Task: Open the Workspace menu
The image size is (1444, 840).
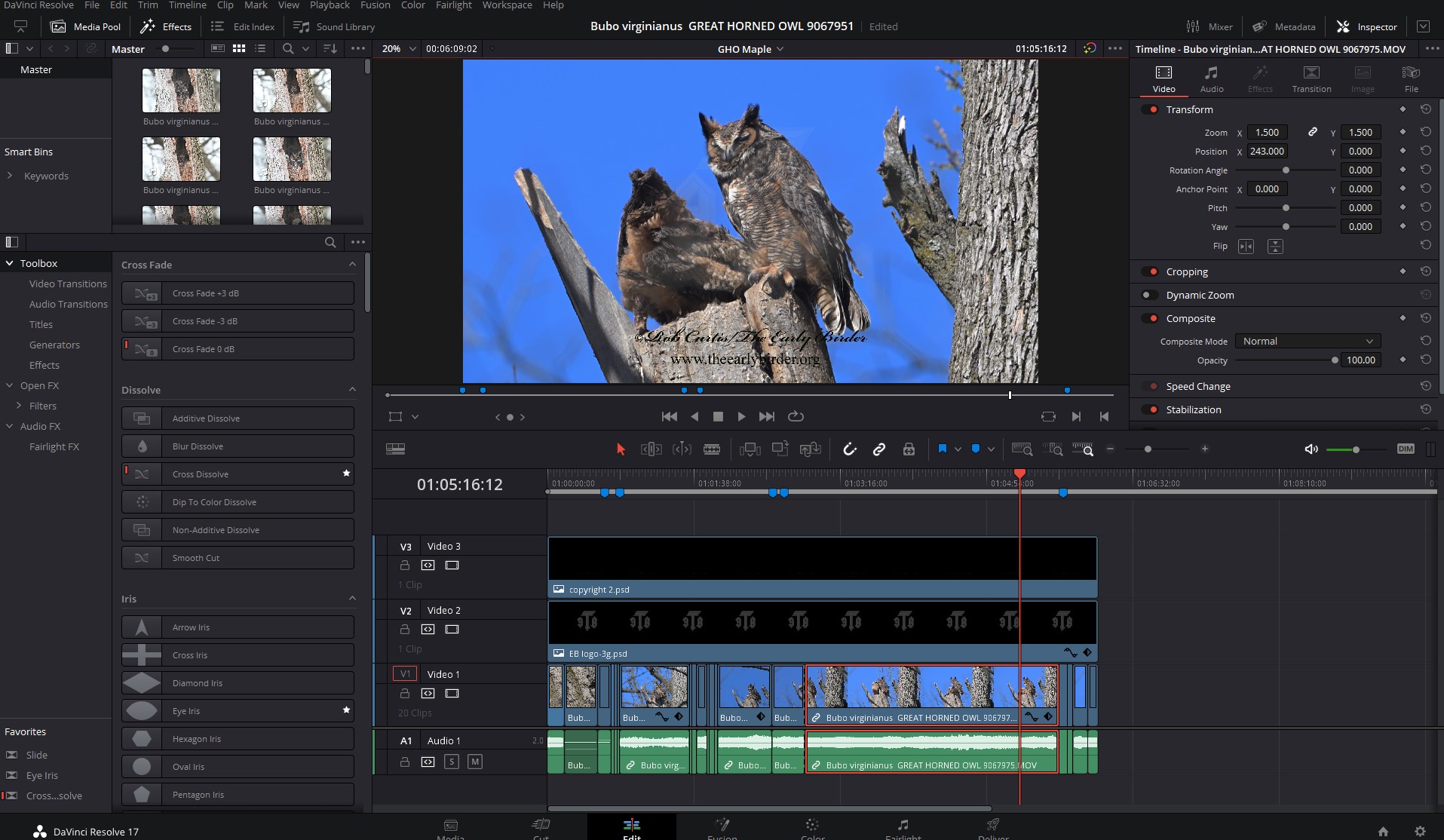Action: (507, 5)
